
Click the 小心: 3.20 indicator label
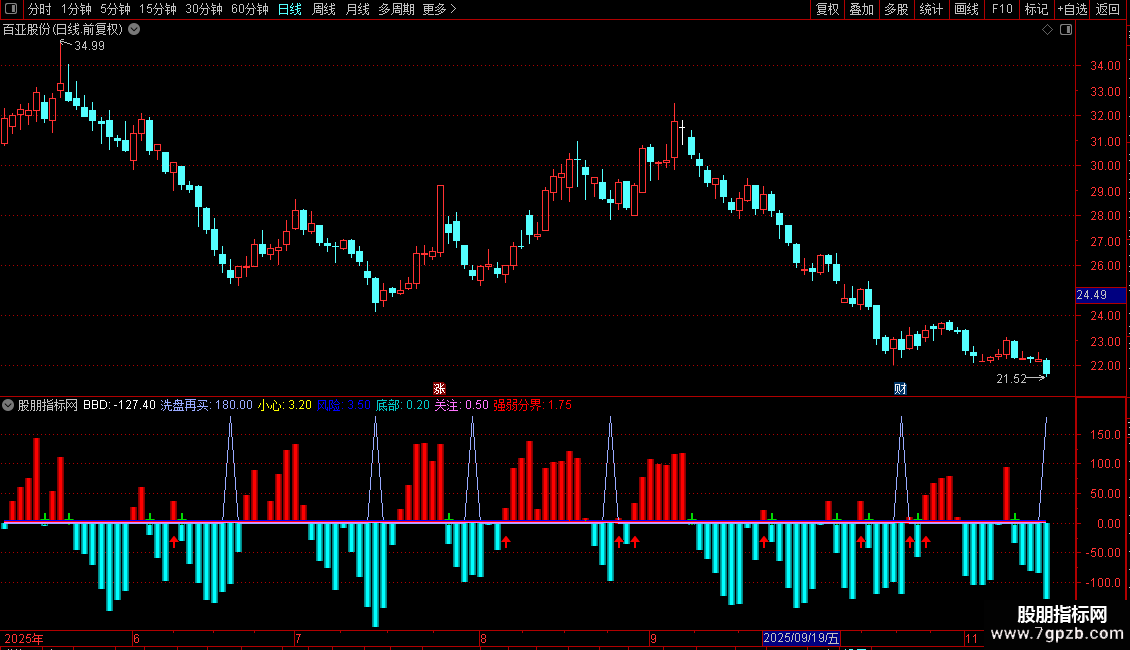tap(285, 405)
